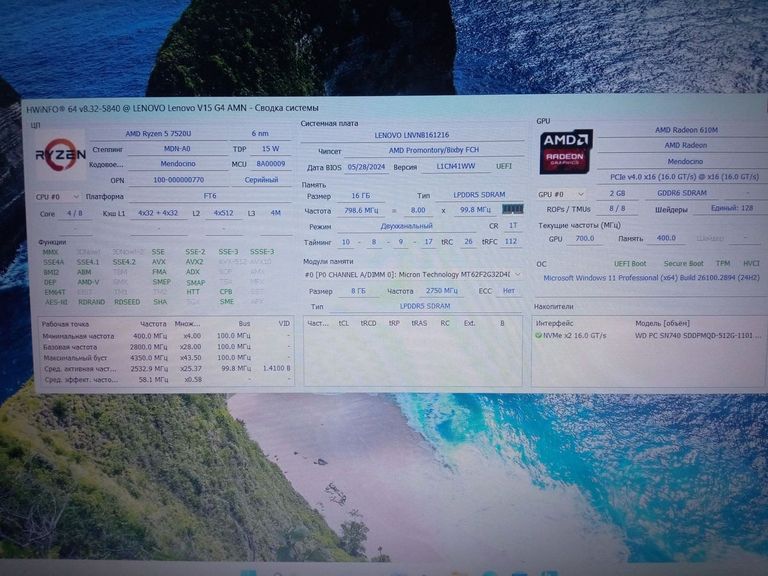
Task: Open the CPU #0 selector dropdown
Action: pos(58,197)
